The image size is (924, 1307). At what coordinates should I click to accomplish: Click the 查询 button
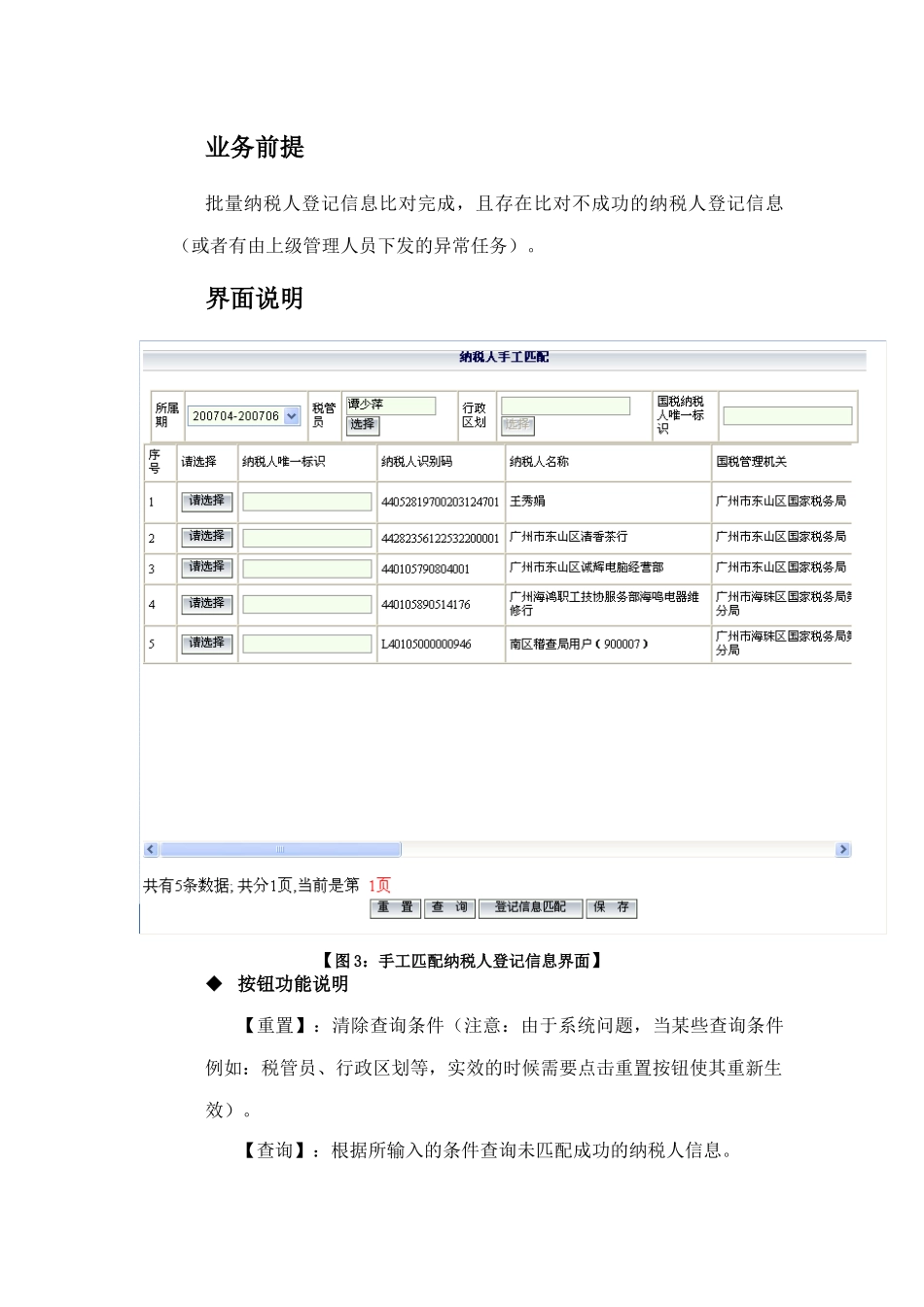pos(449,908)
